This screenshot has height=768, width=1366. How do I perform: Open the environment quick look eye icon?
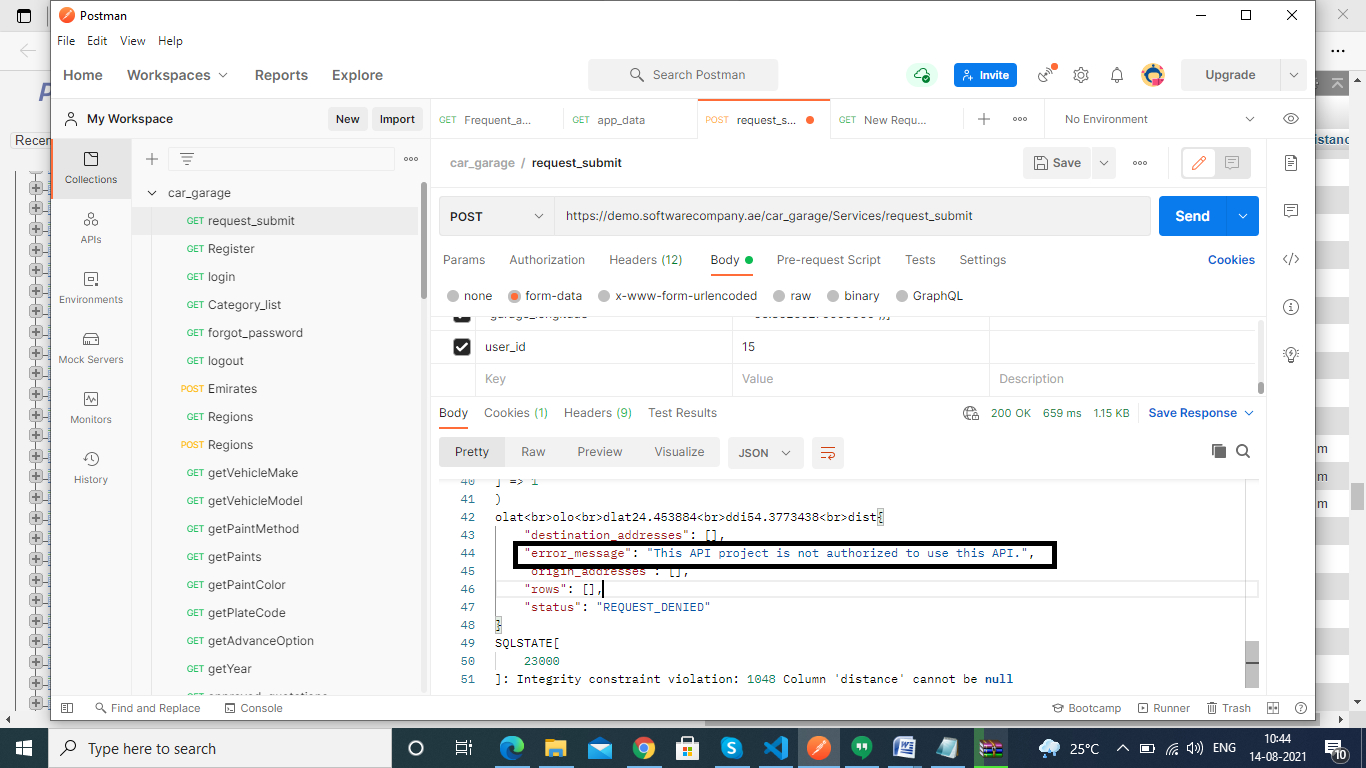pyautogui.click(x=1290, y=119)
